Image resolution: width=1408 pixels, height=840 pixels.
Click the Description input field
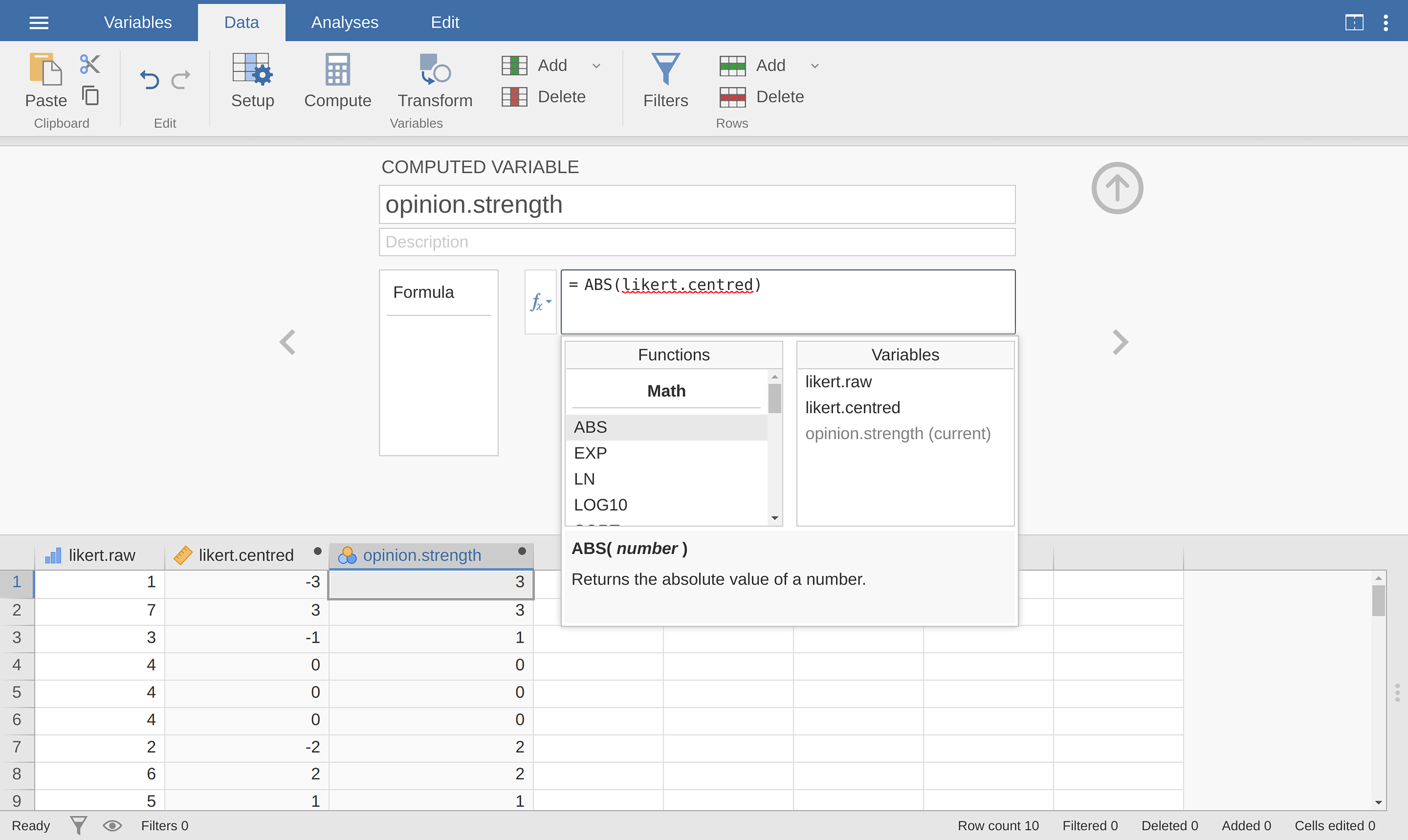[x=697, y=242]
